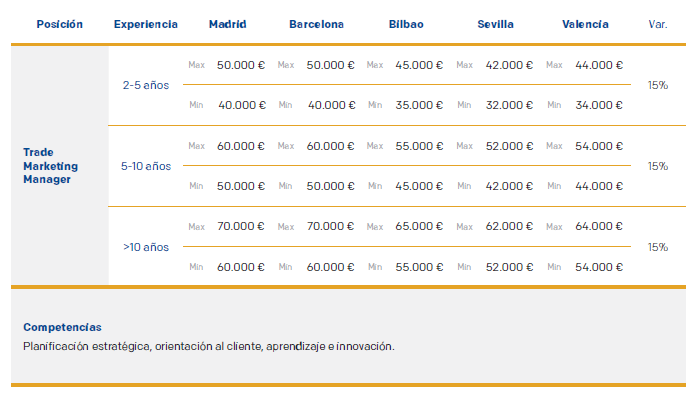
Task: Click the 2-5 años experience row label
Action: (x=146, y=85)
